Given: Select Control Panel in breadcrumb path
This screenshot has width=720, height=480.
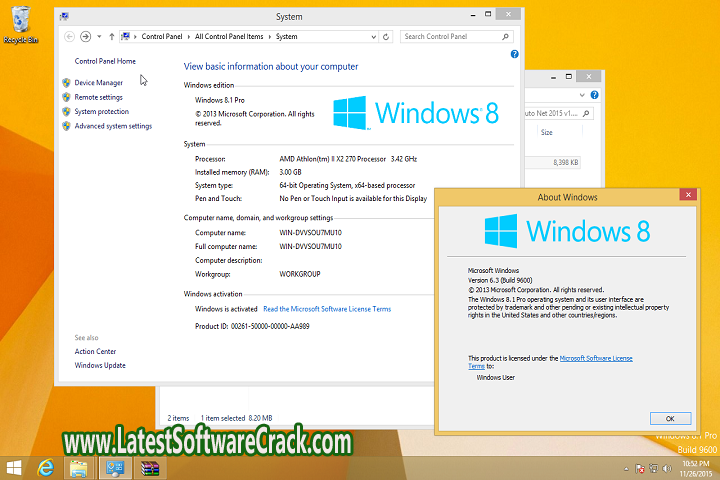Looking at the screenshot, I should (162, 36).
